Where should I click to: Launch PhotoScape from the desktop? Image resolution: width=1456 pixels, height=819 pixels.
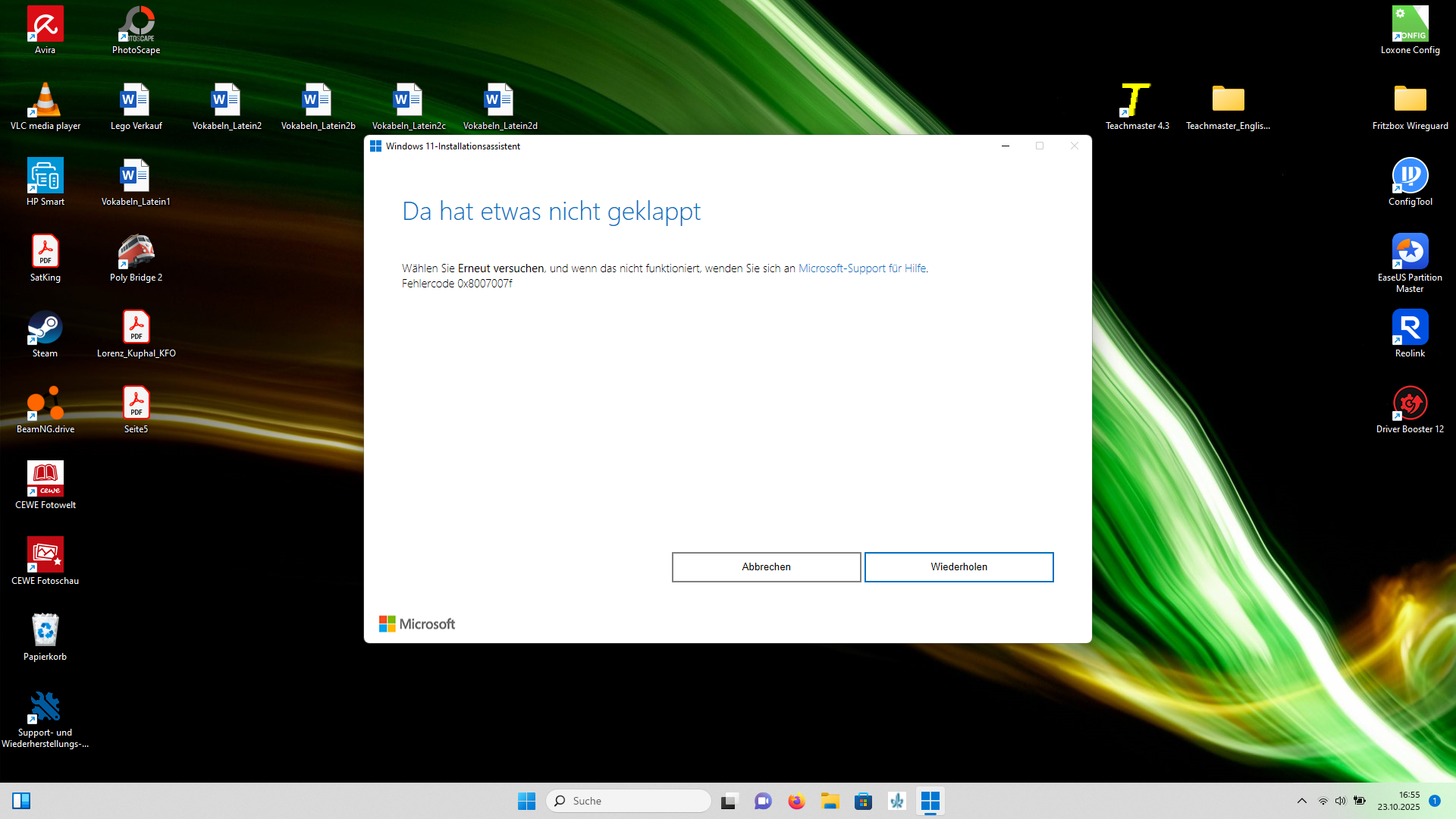click(136, 30)
